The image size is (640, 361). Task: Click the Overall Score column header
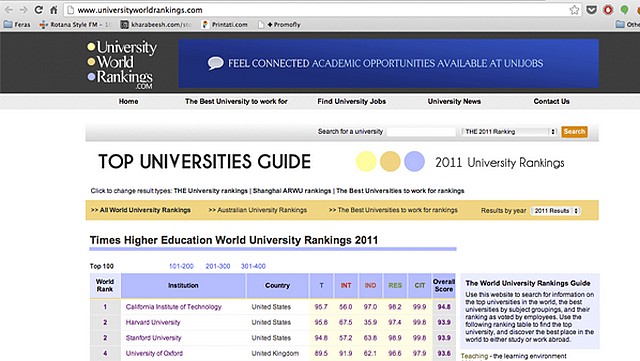point(444,285)
